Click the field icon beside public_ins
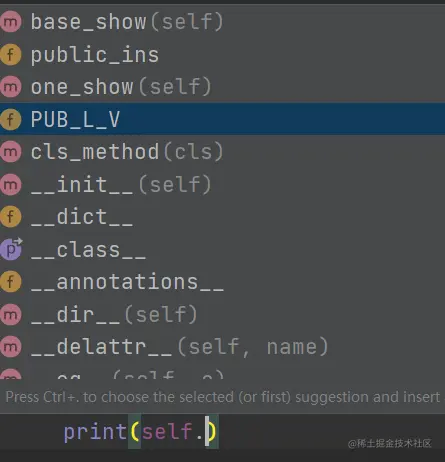 tap(11, 54)
